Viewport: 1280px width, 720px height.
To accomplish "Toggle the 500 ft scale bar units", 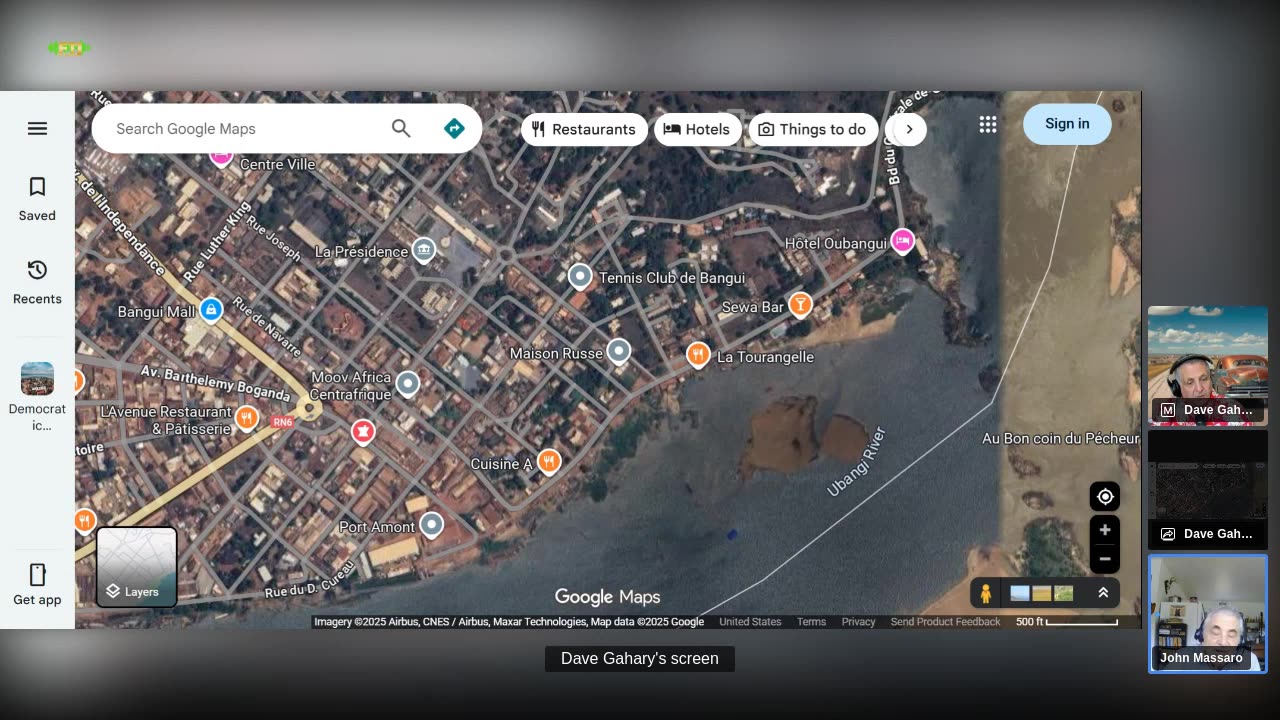I will (x=1066, y=622).
